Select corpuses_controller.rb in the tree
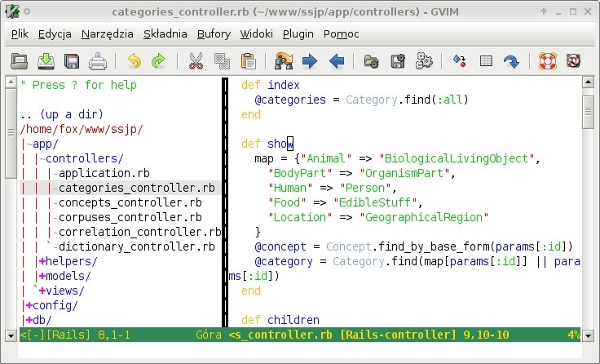Screen dimensions: 600x364 pos(130,217)
